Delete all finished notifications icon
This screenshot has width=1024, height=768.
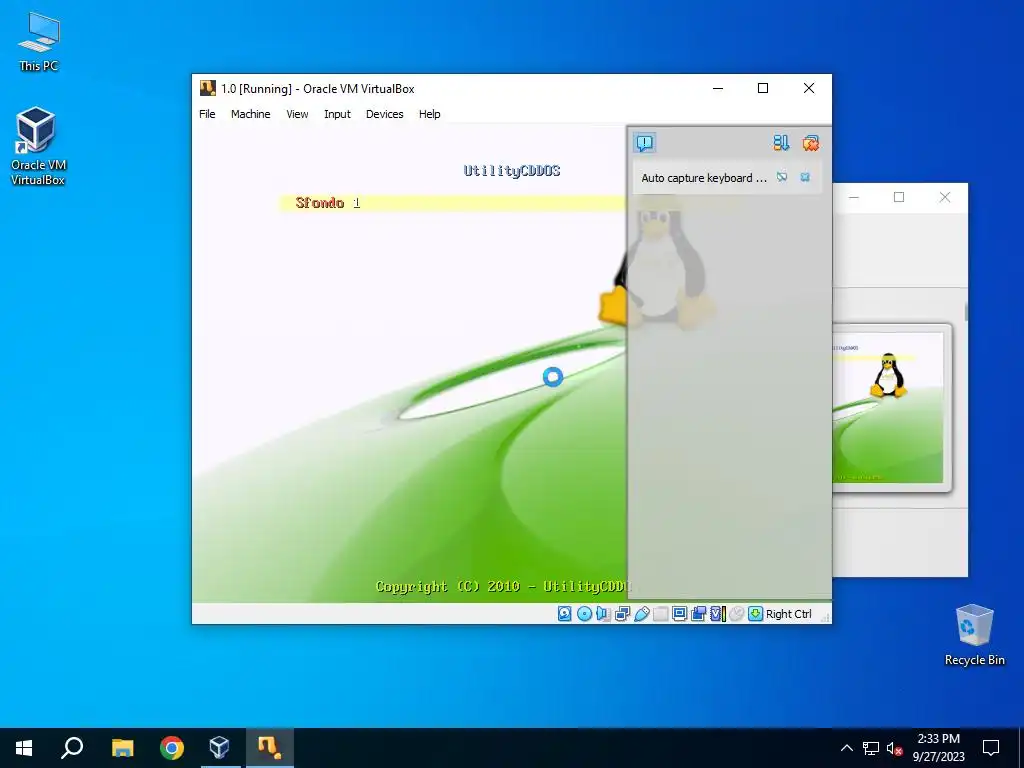point(810,142)
